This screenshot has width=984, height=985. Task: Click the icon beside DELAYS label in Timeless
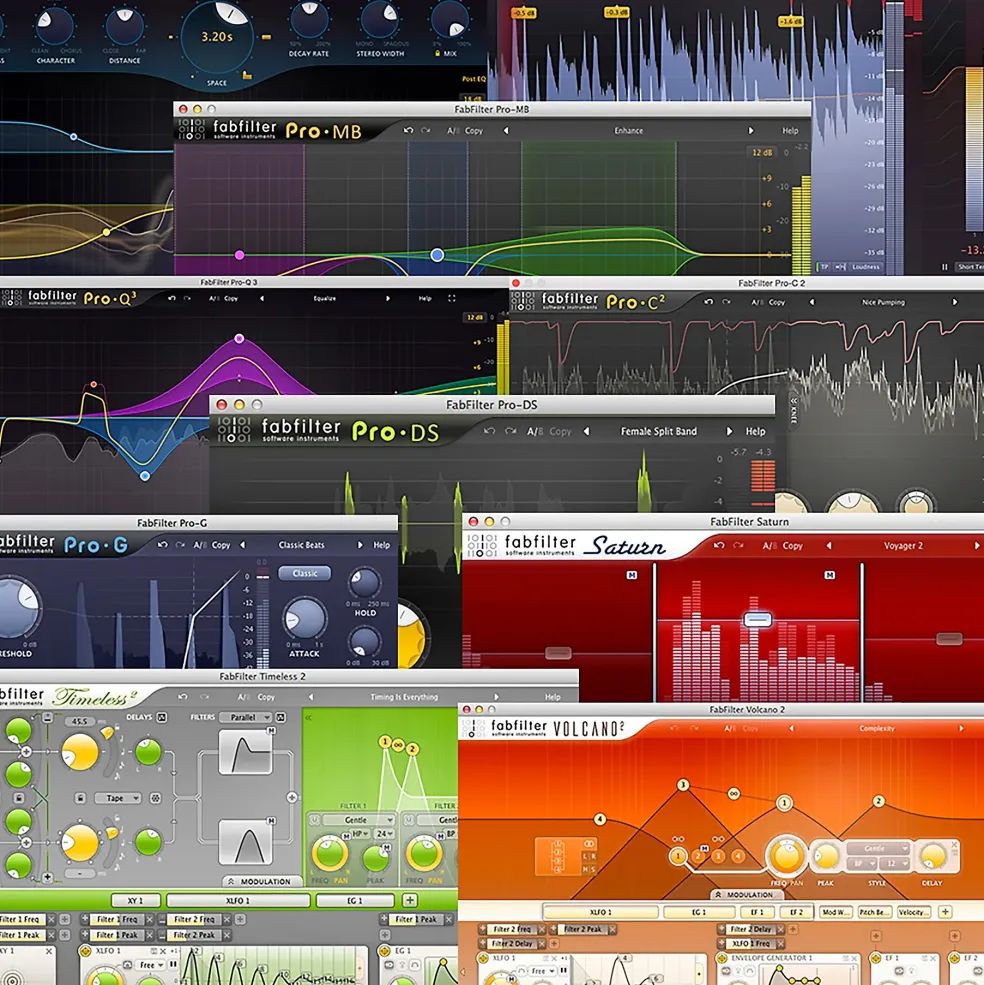(162, 717)
